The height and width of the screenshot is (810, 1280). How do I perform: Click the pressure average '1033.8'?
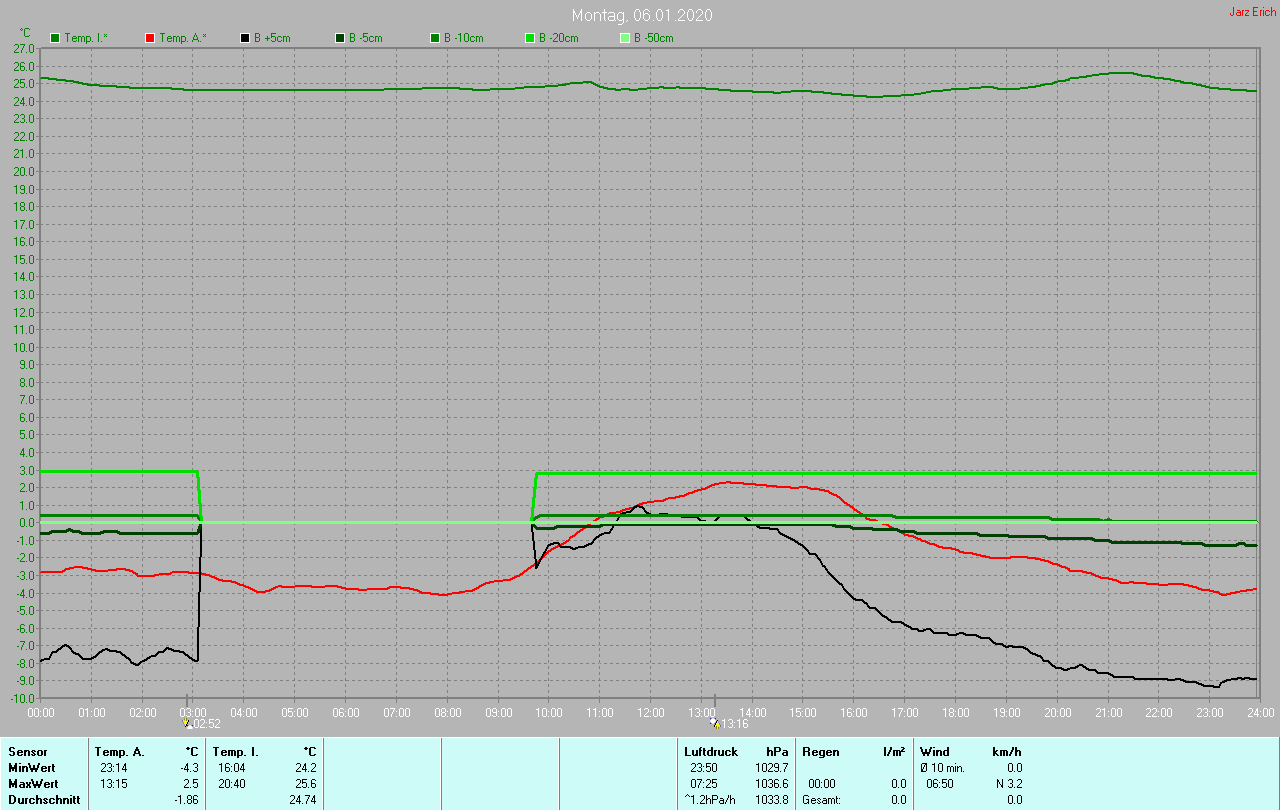pyautogui.click(x=771, y=800)
